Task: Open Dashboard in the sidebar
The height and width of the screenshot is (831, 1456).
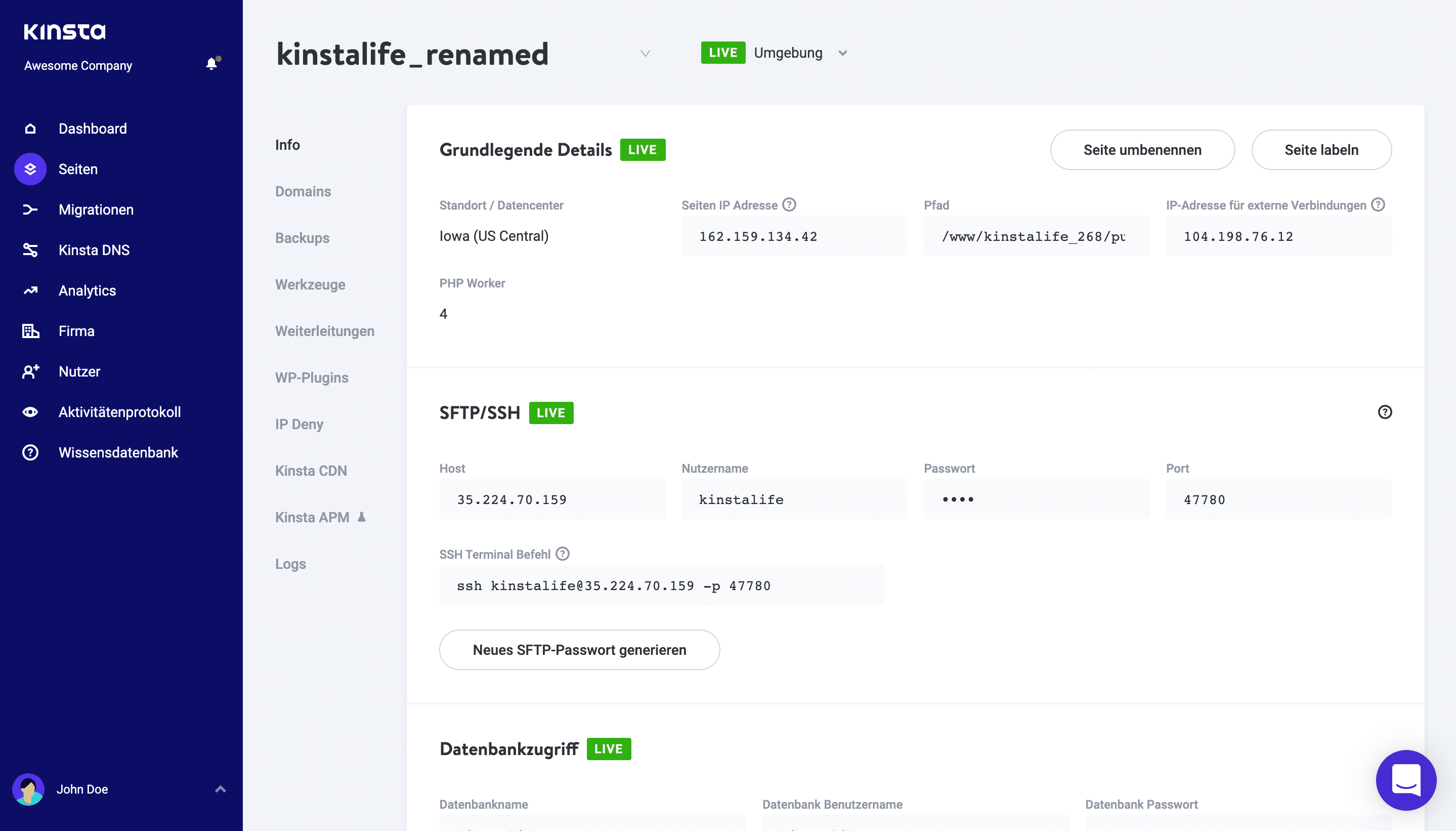Action: [x=93, y=129]
